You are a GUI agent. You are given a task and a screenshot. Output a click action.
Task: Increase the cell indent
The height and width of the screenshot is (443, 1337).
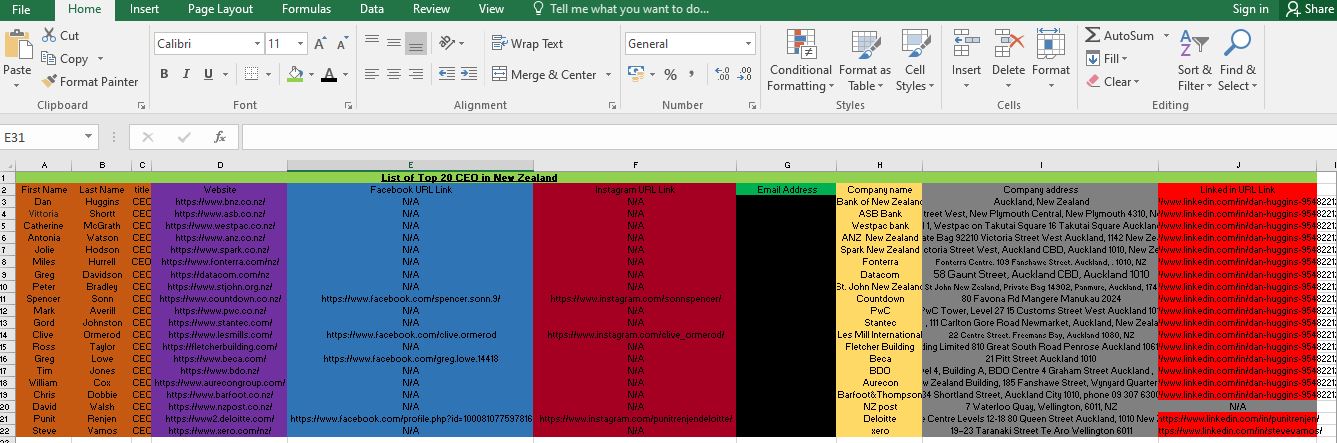point(468,75)
